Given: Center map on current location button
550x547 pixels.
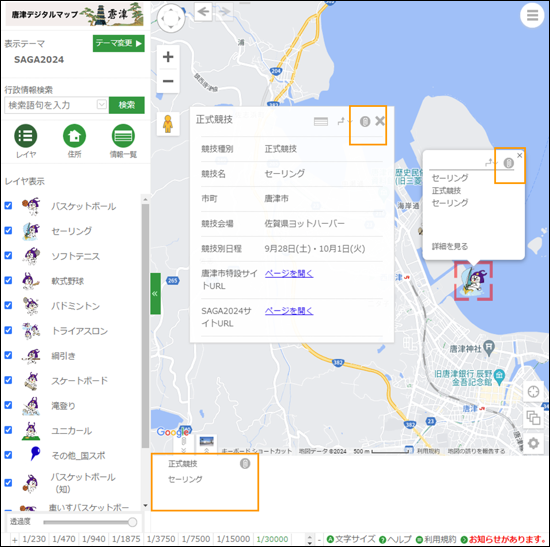Looking at the screenshot, I should [x=533, y=392].
